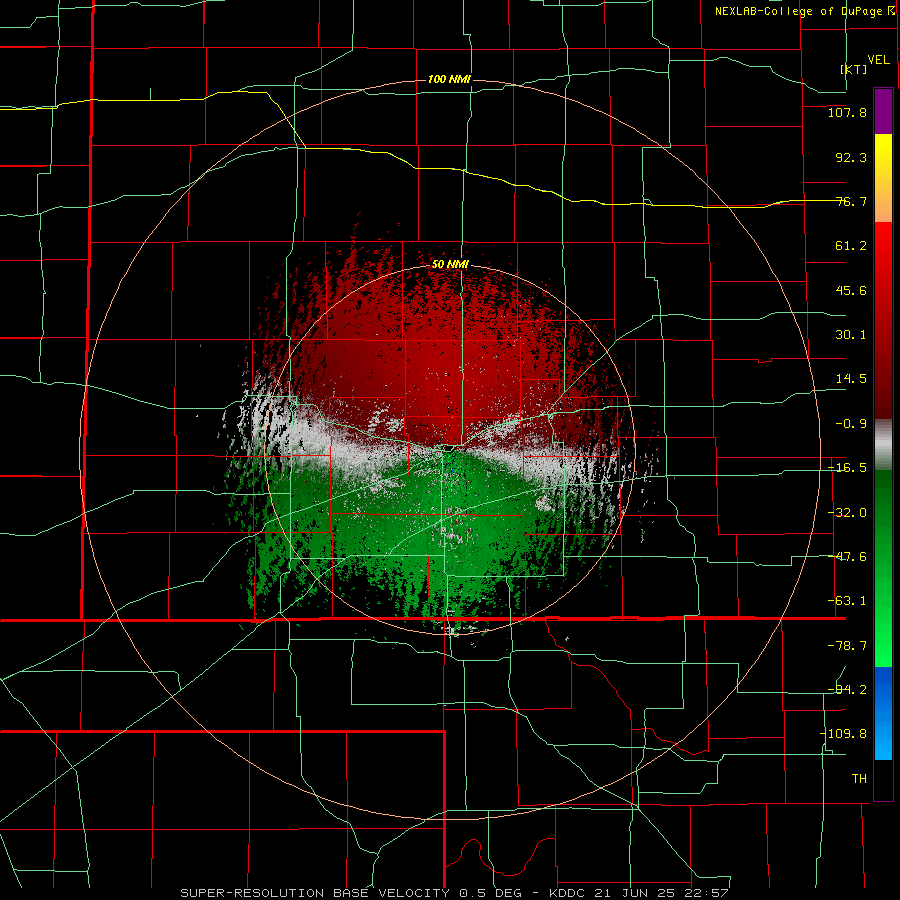
Task: Select the -47.6 value on velocity scale
Action: [847, 557]
